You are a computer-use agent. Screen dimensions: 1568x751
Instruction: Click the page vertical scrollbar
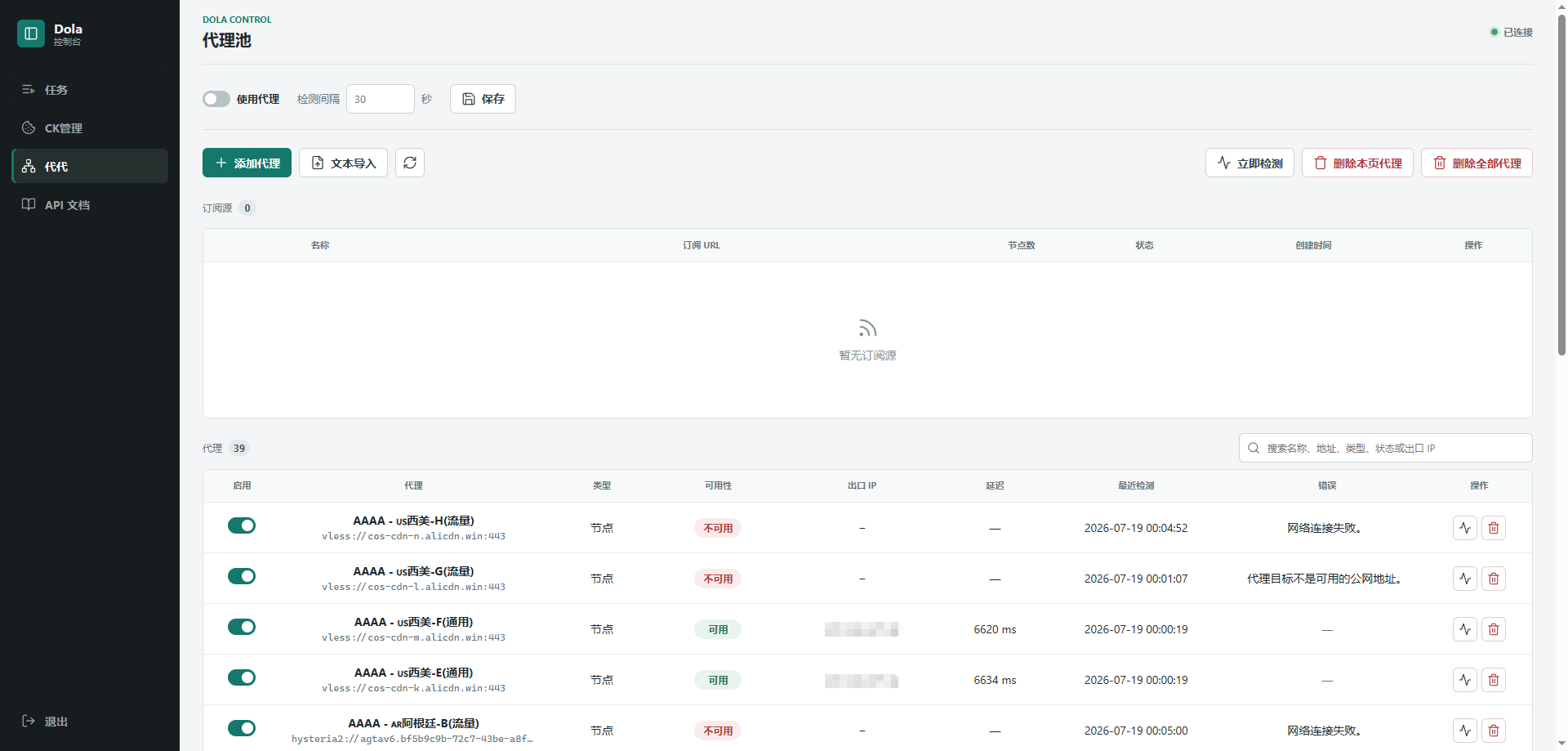coord(1561,184)
